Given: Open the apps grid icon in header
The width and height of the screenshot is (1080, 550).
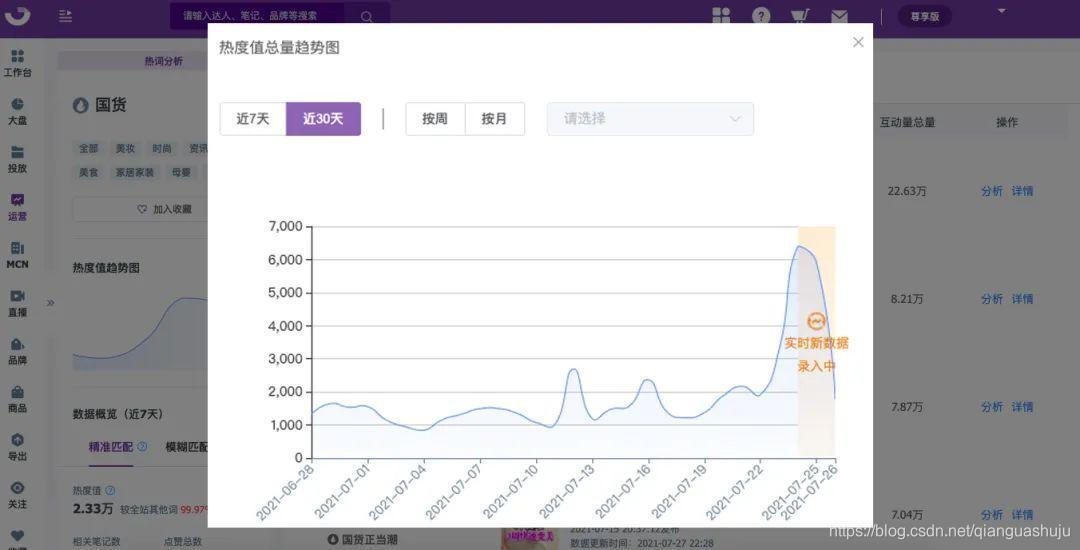Looking at the screenshot, I should pos(721,16).
